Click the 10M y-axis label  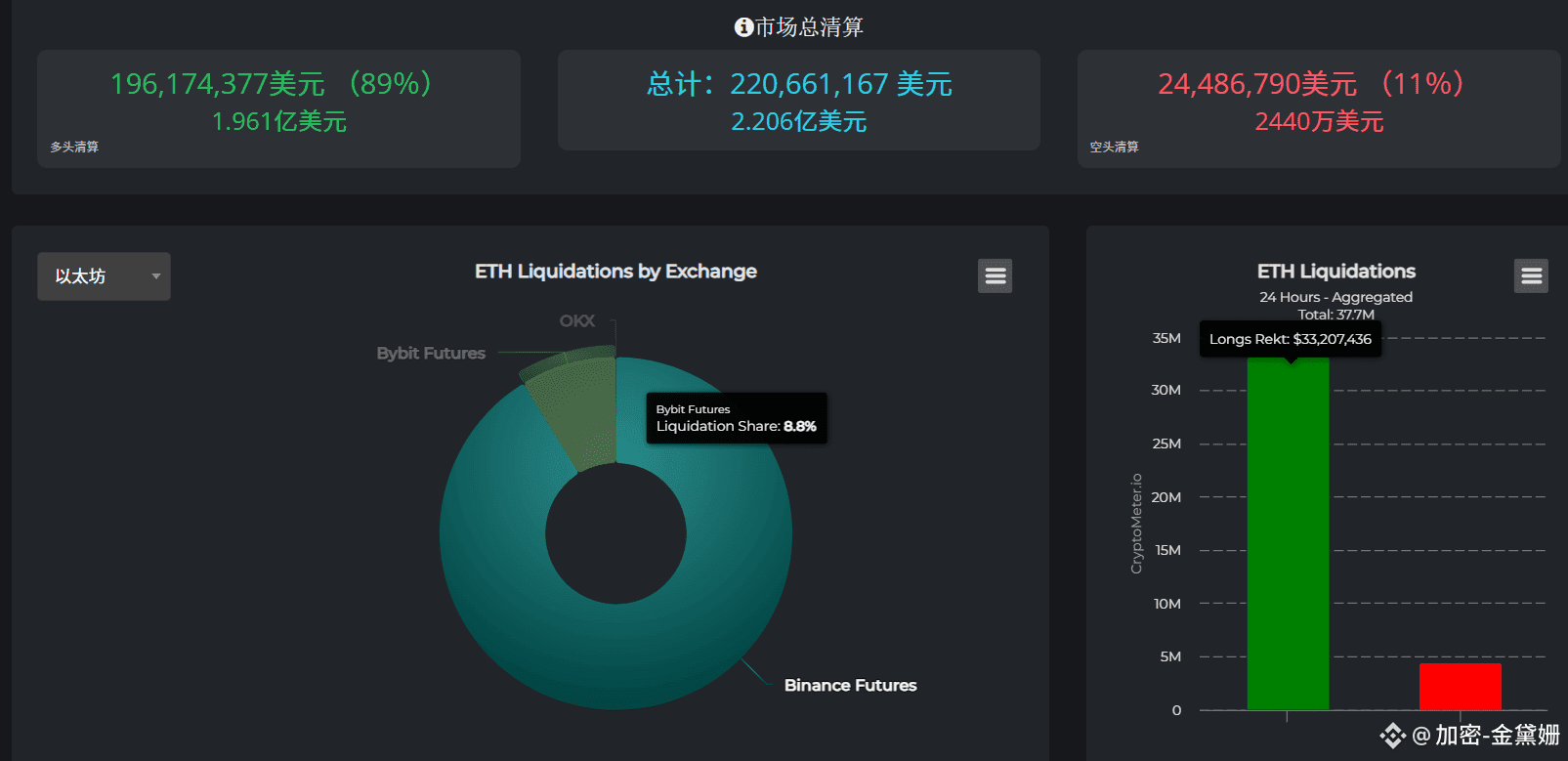[1167, 604]
